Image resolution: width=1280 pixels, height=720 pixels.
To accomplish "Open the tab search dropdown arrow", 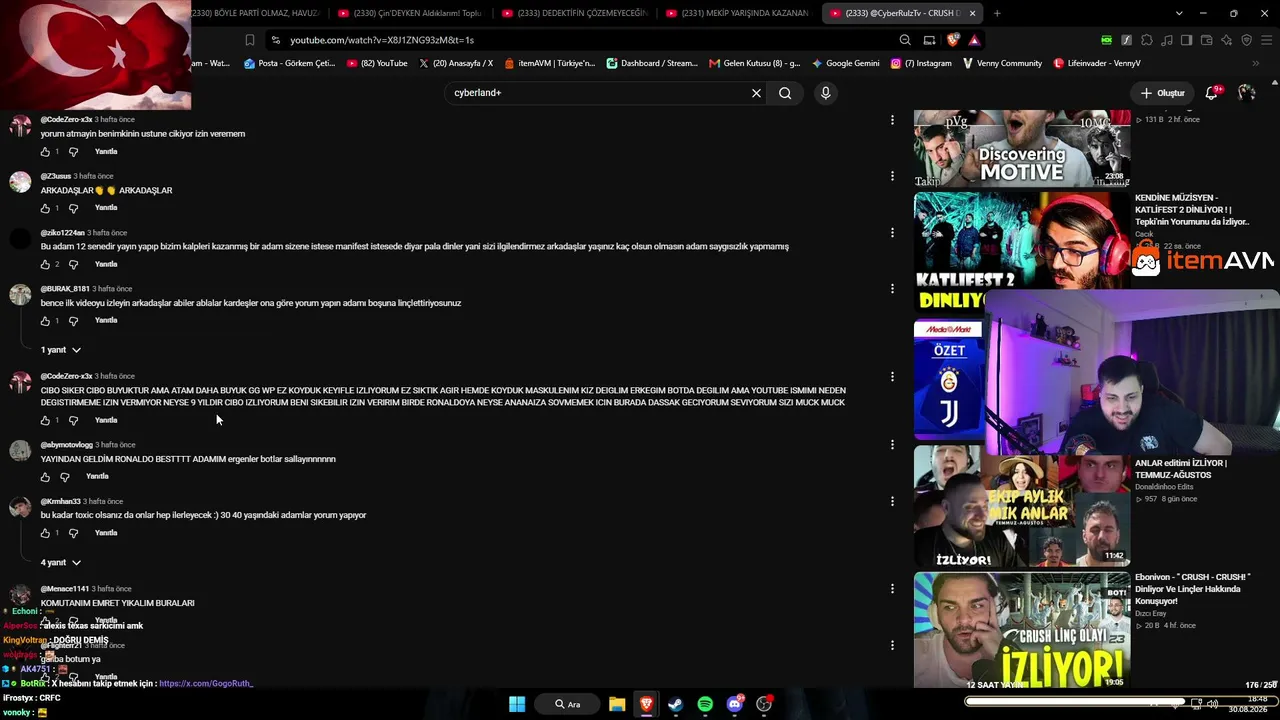I will coord(1179,13).
